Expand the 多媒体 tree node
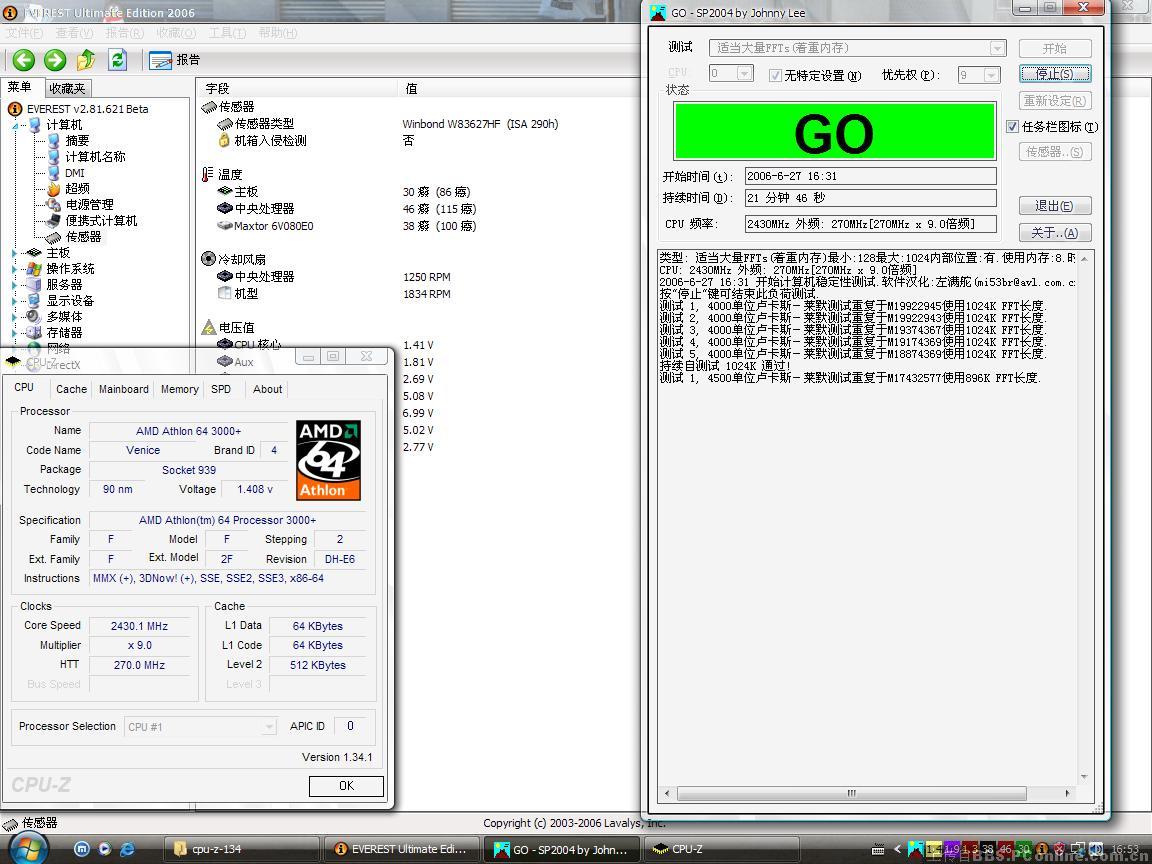This screenshot has width=1152, height=864. (x=15, y=317)
